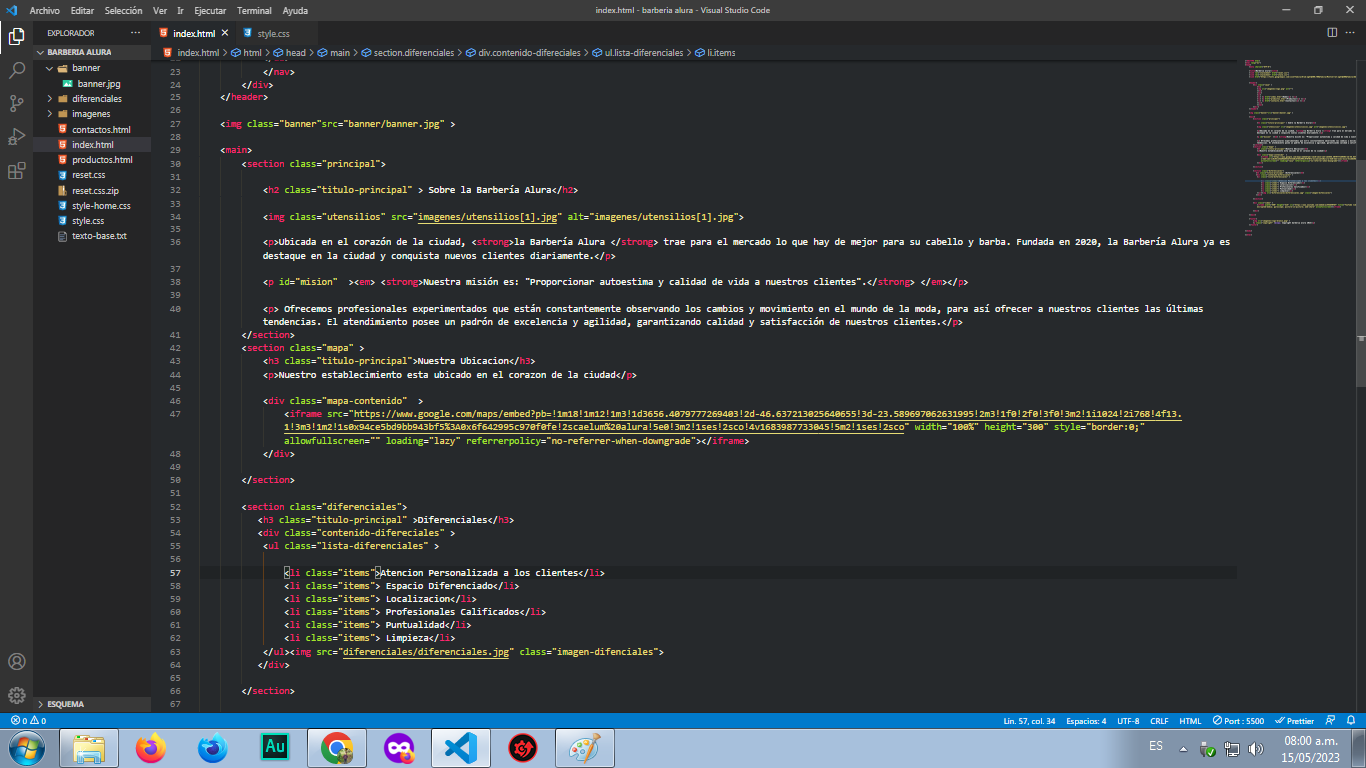Click the html breadcrumb item
This screenshot has width=1366, height=768.
[246, 52]
